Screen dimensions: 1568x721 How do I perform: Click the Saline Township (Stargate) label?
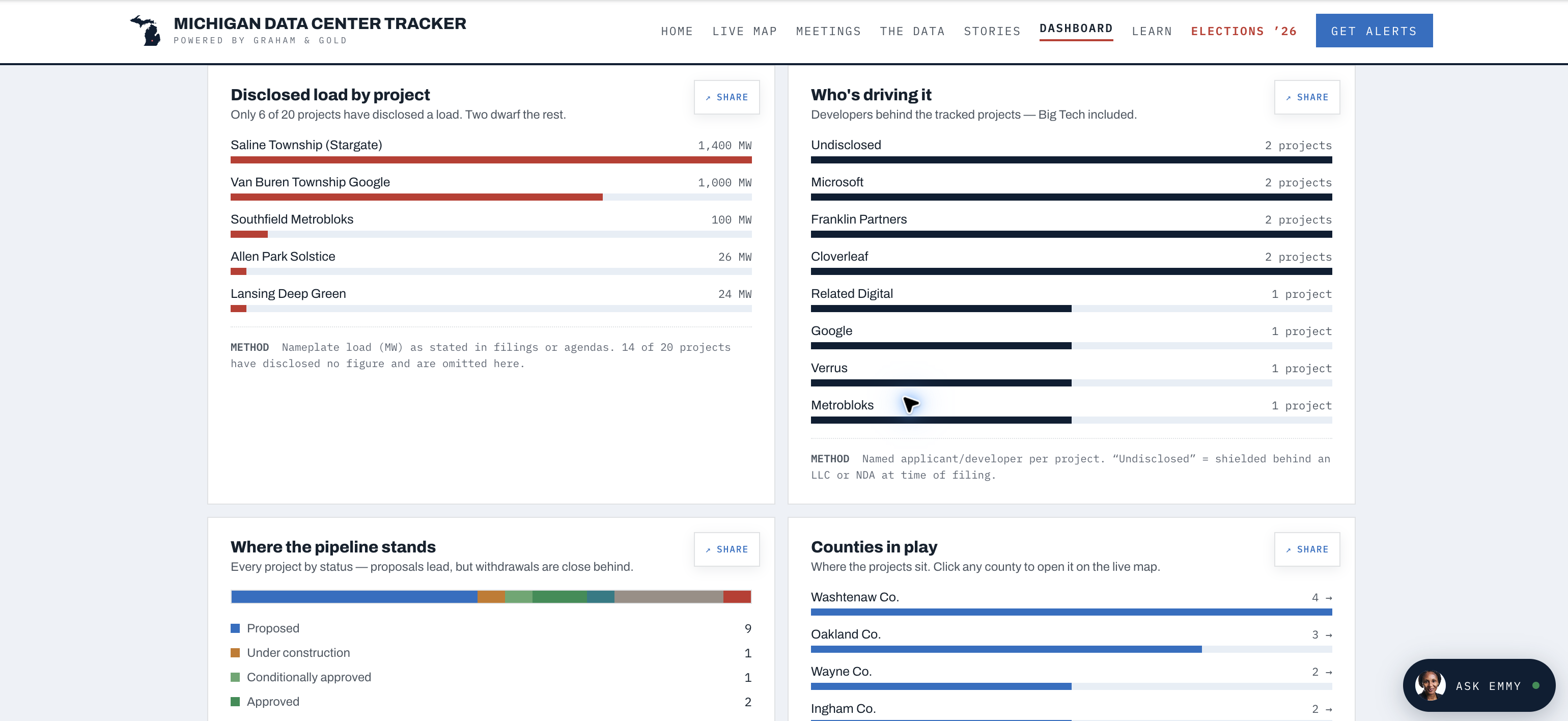tap(306, 145)
